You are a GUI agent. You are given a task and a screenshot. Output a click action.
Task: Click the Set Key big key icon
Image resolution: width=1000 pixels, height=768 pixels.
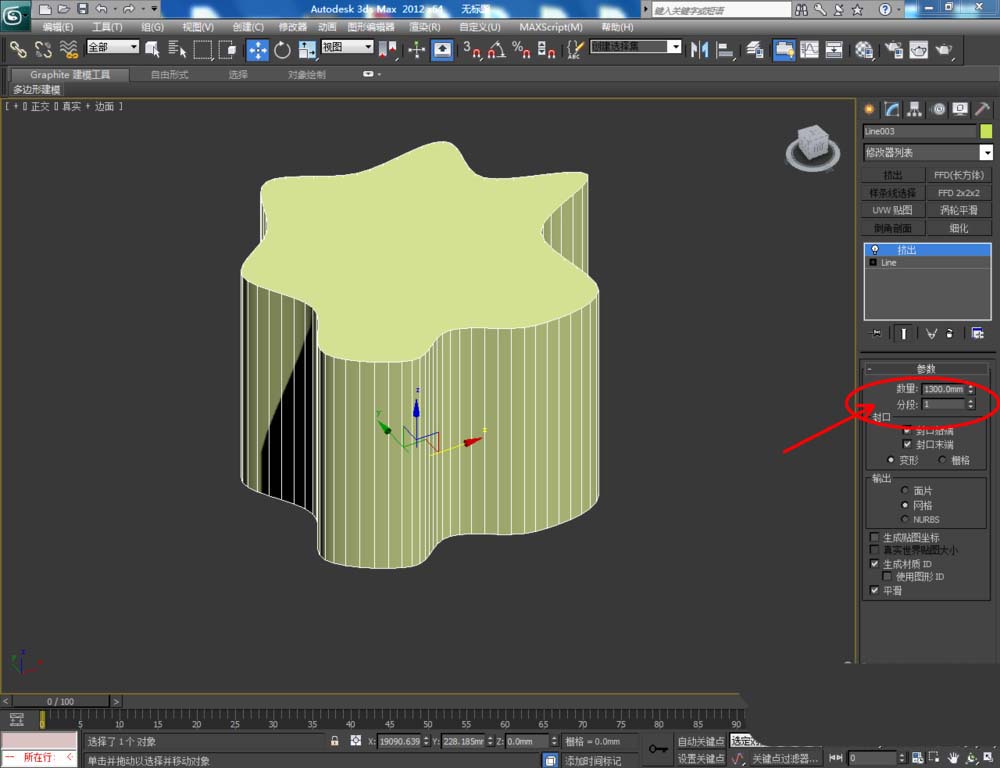click(x=657, y=748)
